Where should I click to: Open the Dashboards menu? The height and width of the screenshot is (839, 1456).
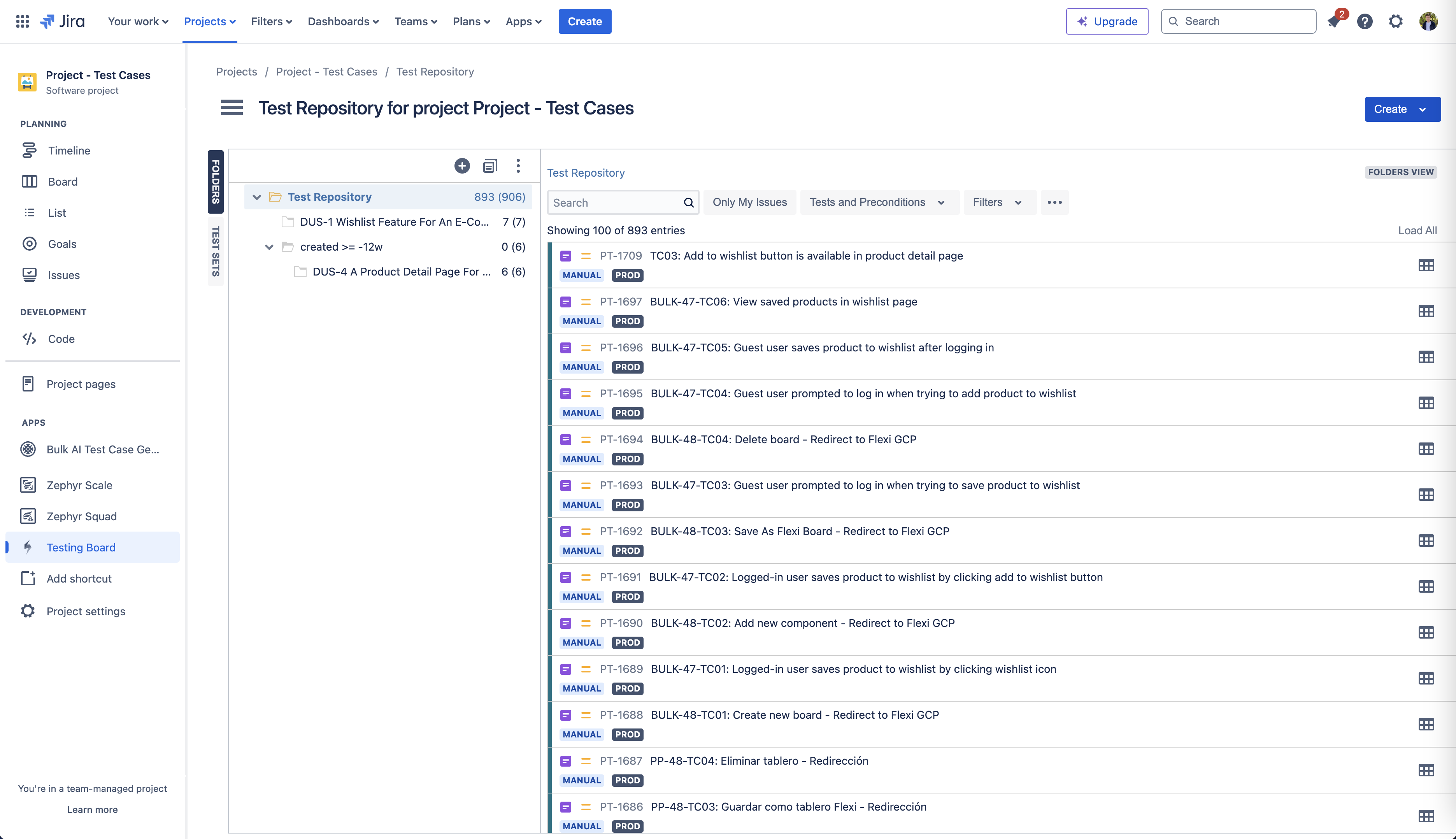[x=343, y=21]
